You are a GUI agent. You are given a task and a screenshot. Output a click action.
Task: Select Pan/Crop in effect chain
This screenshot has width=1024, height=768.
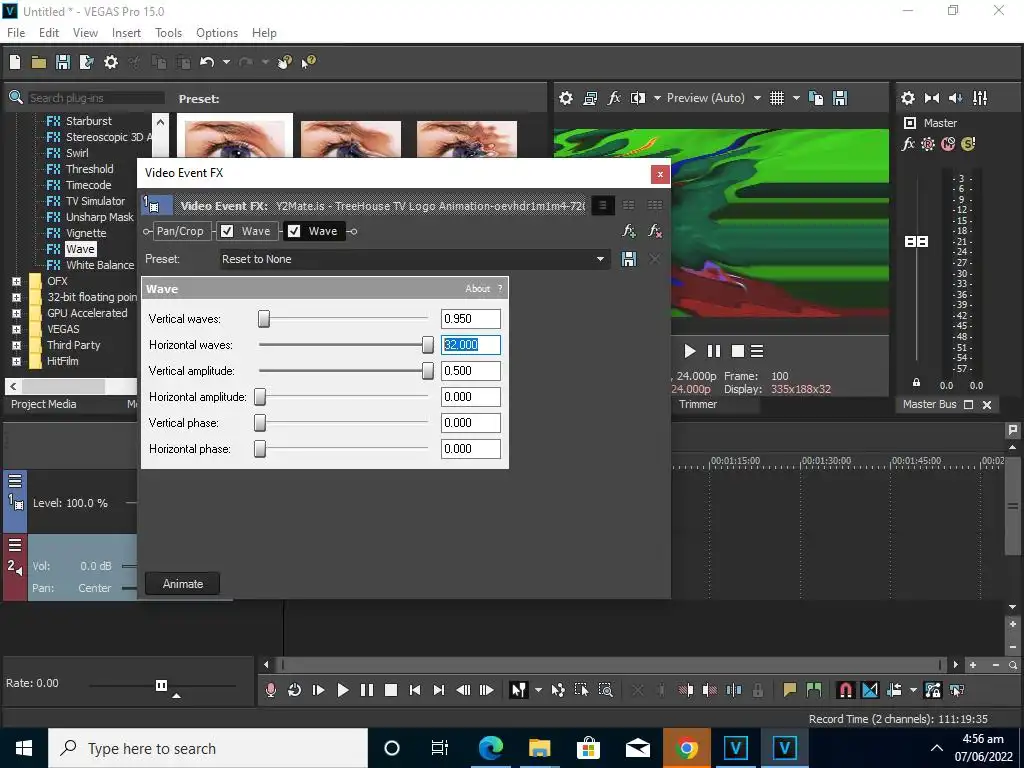click(180, 231)
